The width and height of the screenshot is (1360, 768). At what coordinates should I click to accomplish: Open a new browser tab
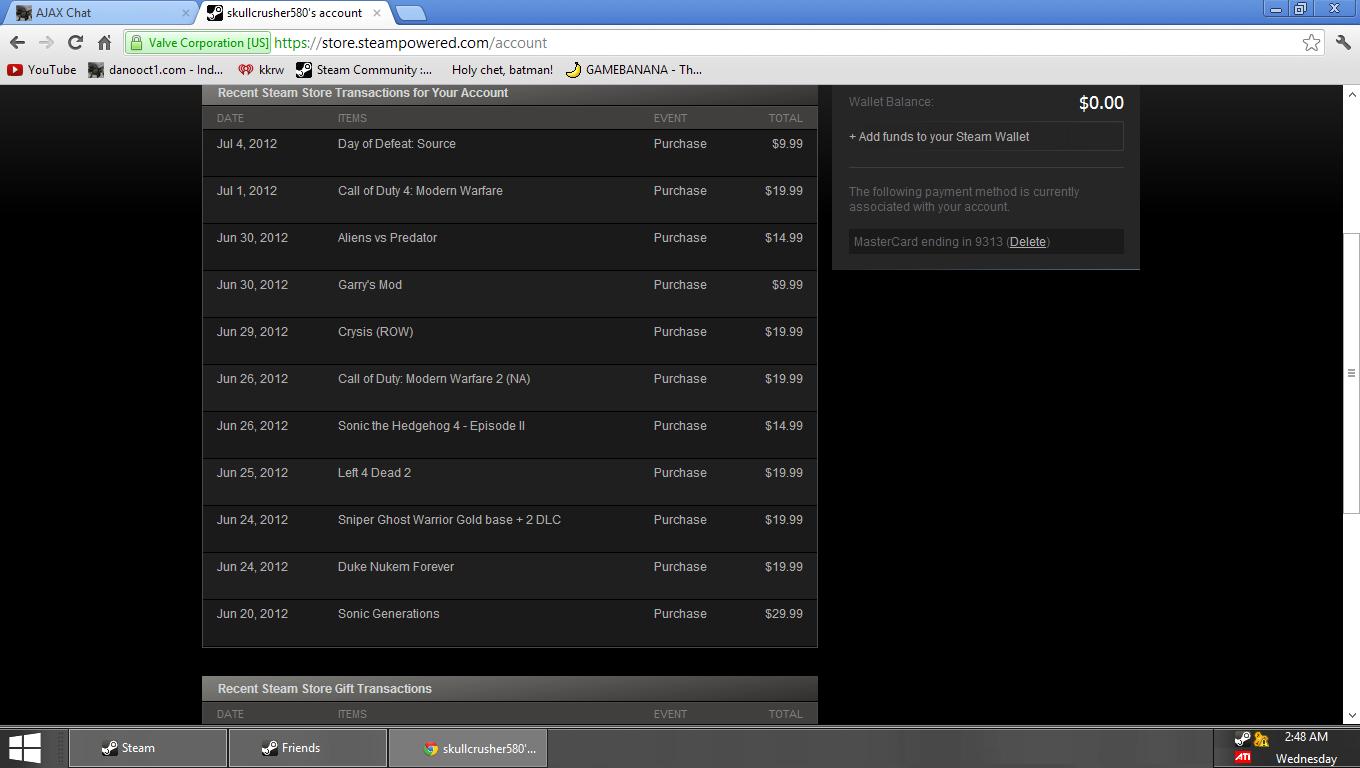point(411,13)
